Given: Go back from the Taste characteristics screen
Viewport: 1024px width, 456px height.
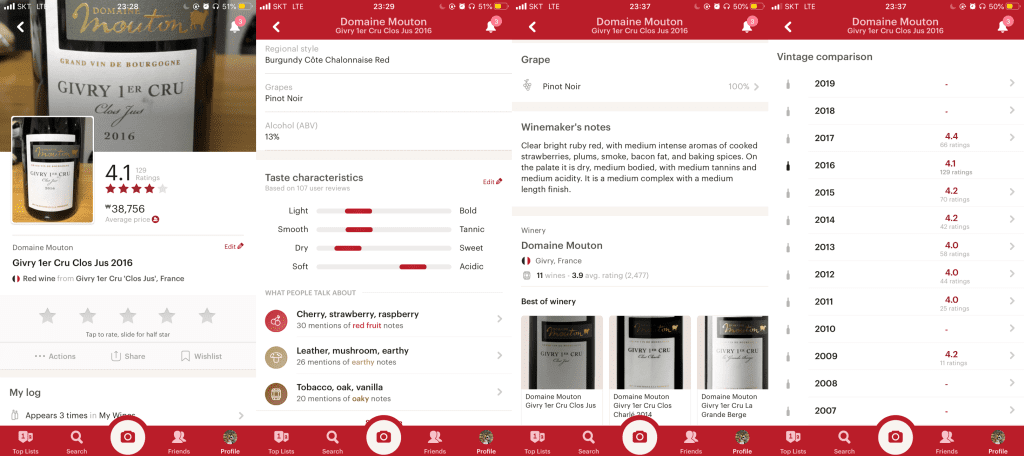Looking at the screenshot, I should pyautogui.click(x=276, y=27).
